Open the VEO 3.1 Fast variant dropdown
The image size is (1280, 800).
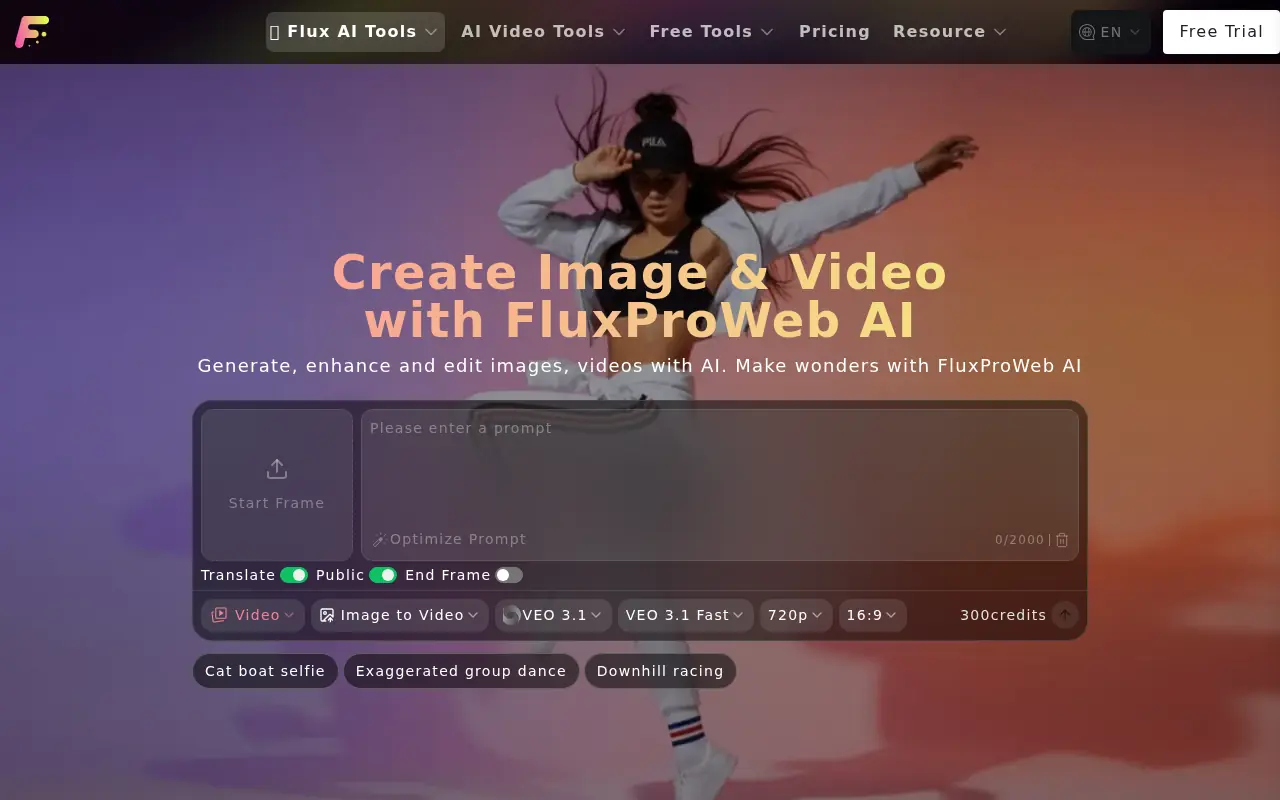685,615
